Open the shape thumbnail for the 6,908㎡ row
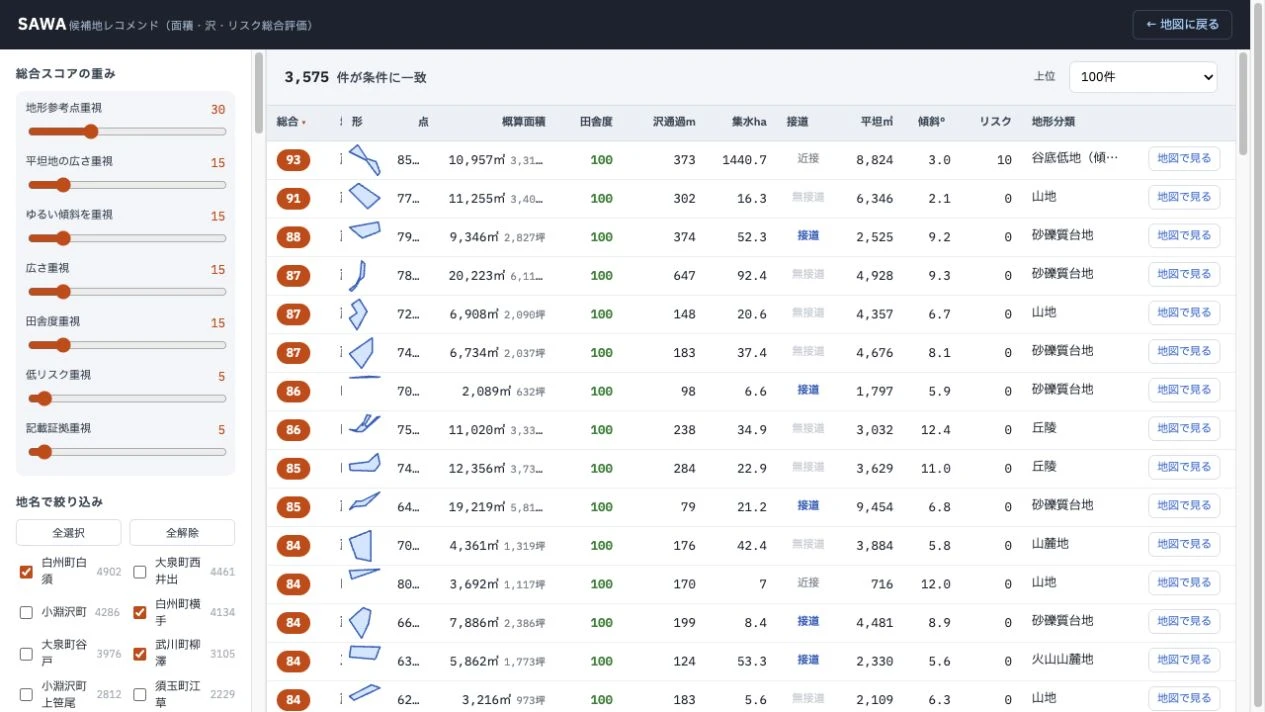The width and height of the screenshot is (1265, 712). point(358,314)
